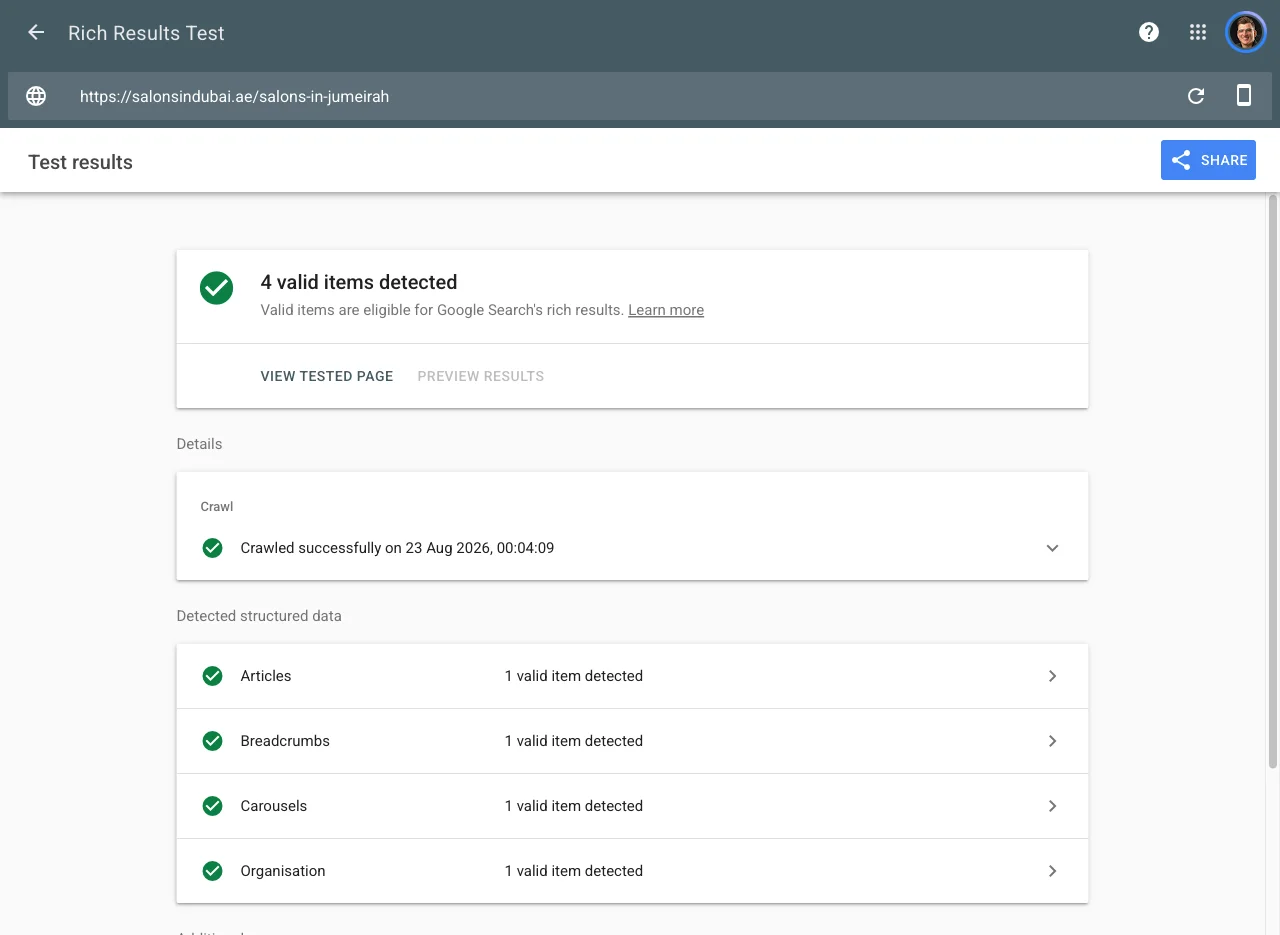Select the Carousels label text

point(274,806)
